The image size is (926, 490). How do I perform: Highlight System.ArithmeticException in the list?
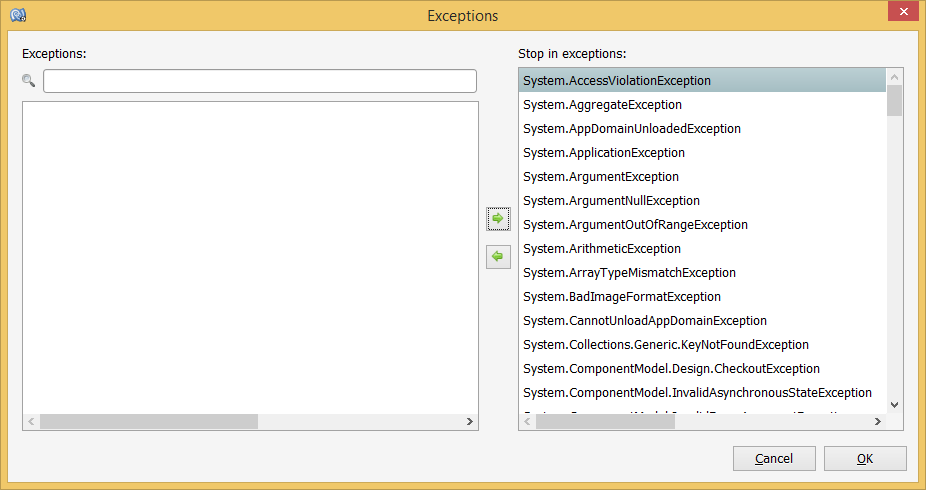(601, 249)
